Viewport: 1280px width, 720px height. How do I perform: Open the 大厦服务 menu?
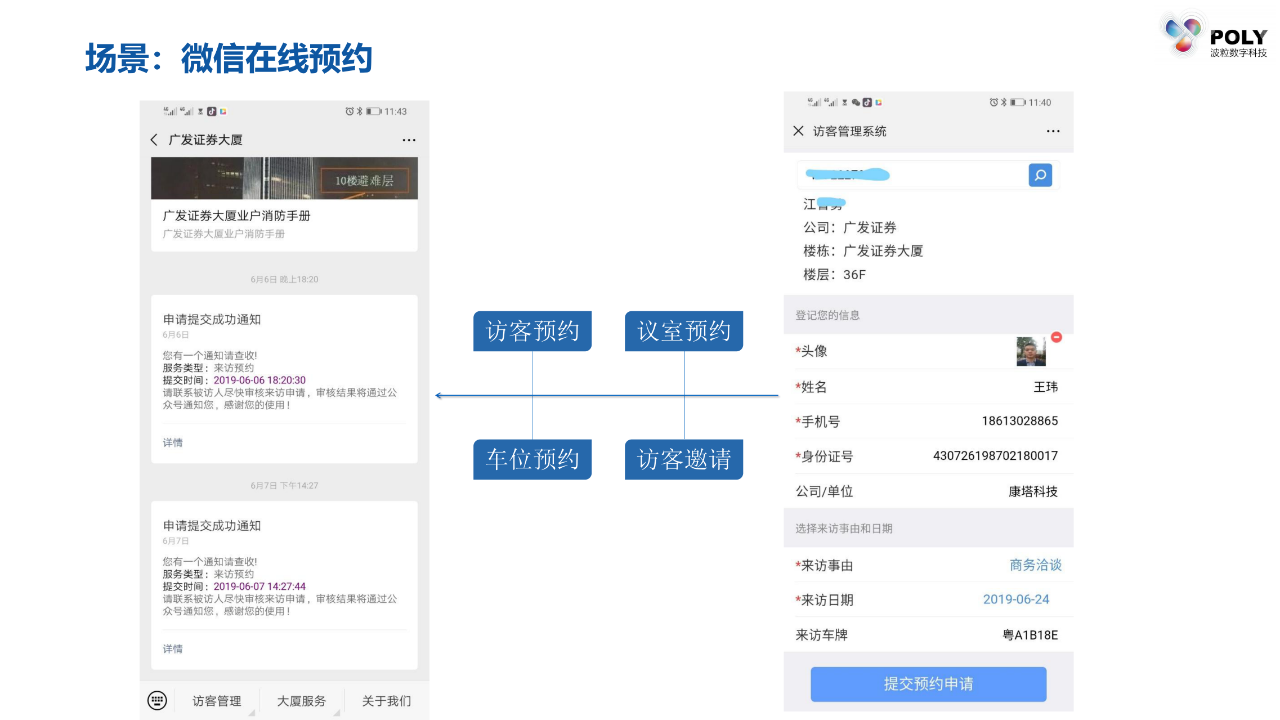coord(302,701)
